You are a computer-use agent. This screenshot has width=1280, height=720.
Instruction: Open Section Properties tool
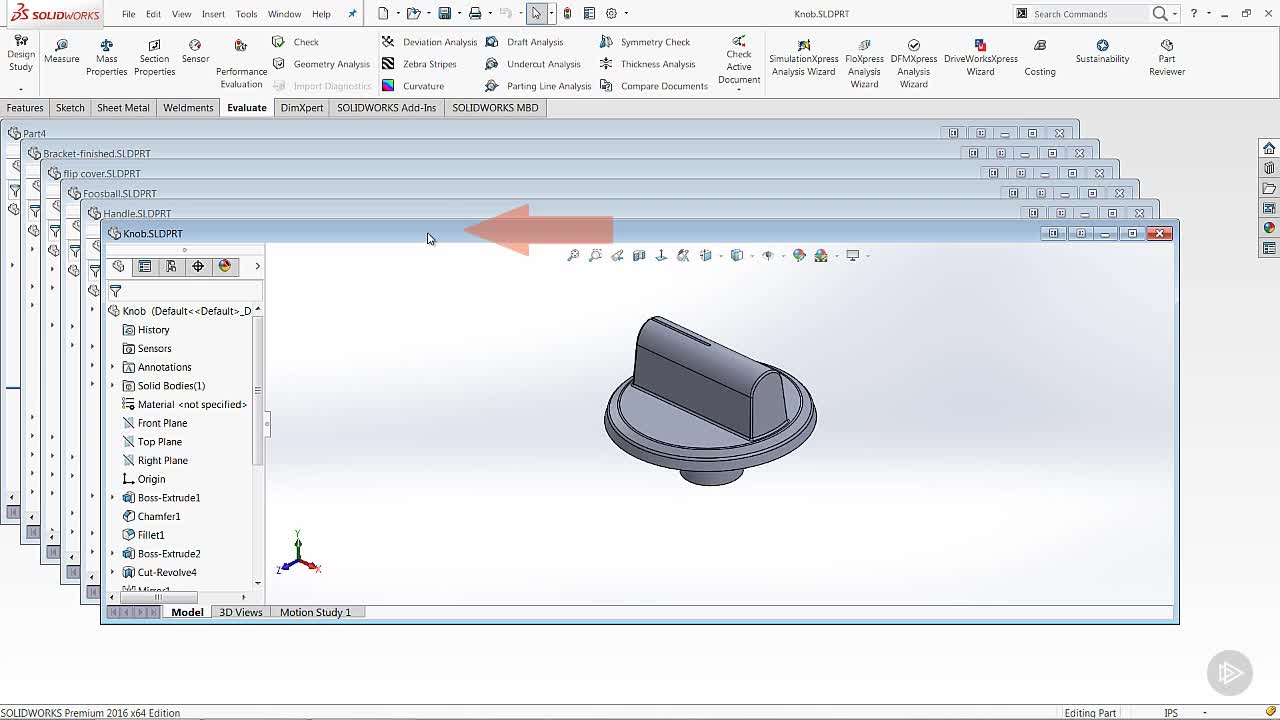coord(154,58)
